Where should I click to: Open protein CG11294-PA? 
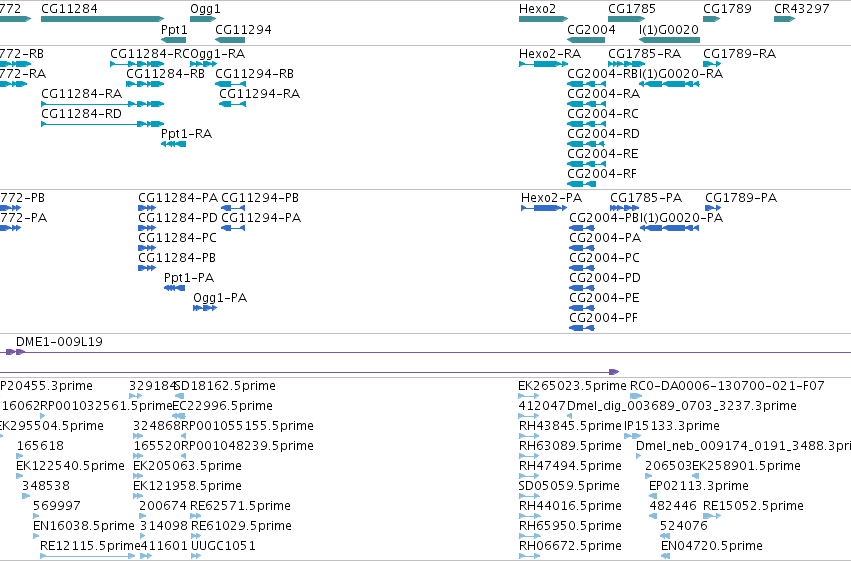pyautogui.click(x=261, y=218)
